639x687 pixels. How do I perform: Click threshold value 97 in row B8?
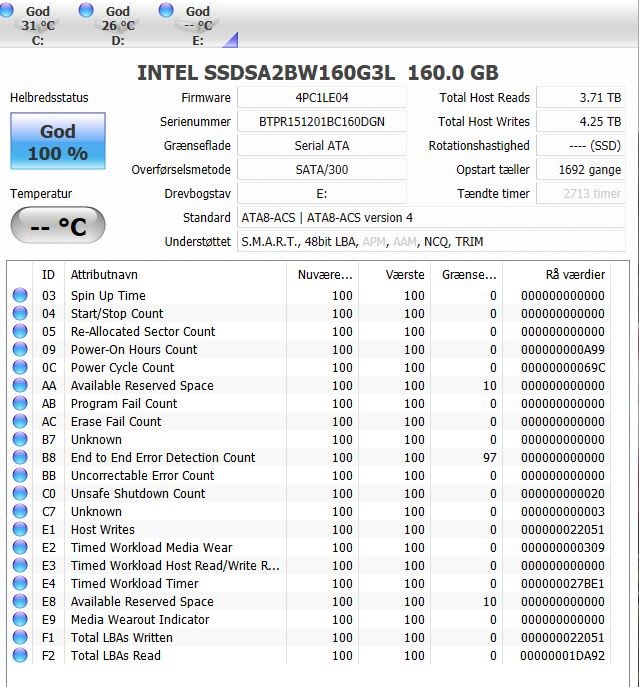tap(490, 457)
